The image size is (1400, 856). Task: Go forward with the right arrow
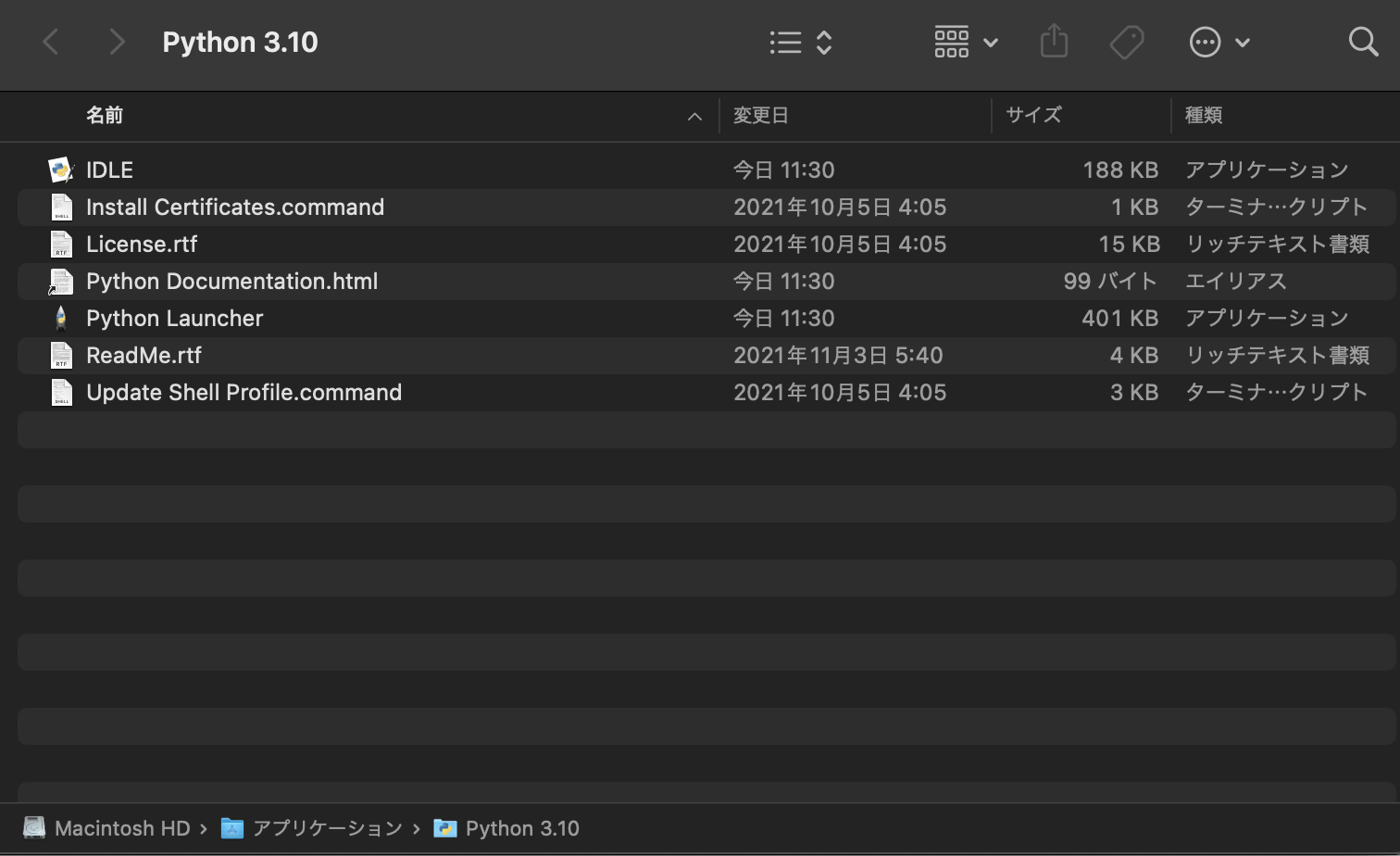(117, 42)
